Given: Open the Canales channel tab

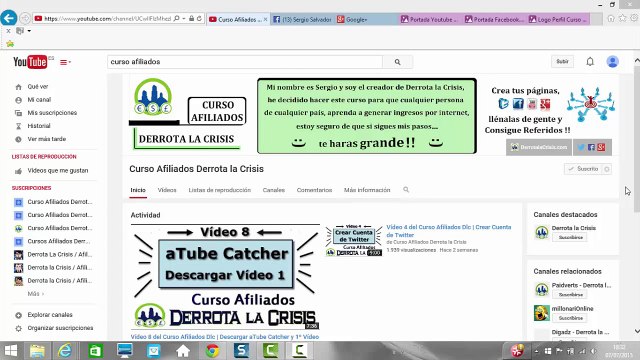Looking at the screenshot, I should click(273, 190).
